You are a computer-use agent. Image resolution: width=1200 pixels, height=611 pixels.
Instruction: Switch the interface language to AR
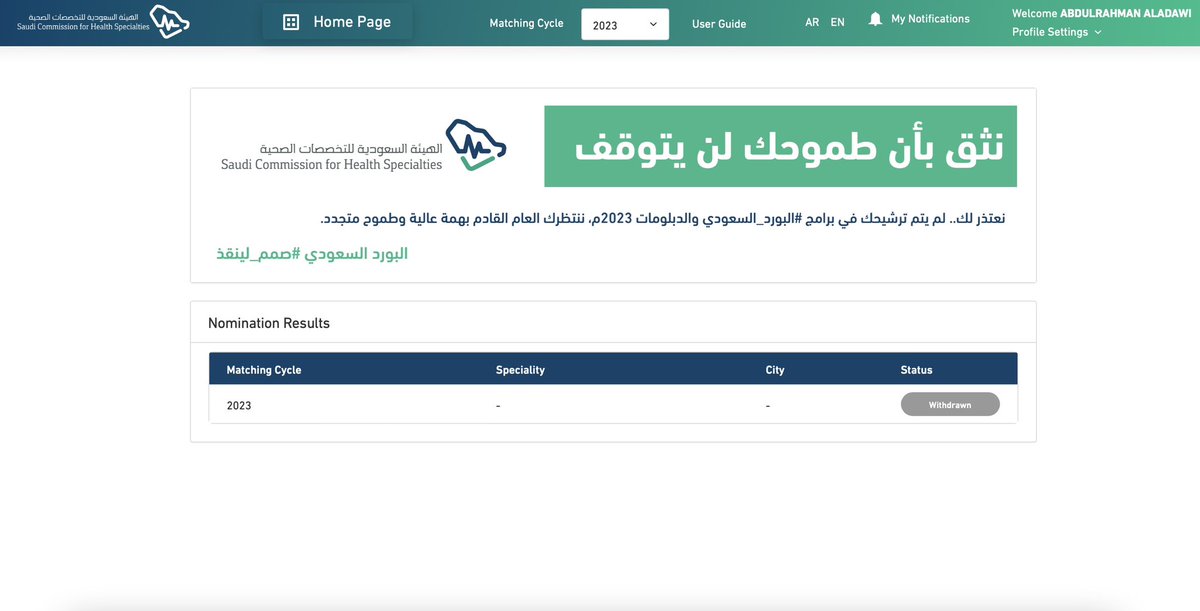(812, 21)
